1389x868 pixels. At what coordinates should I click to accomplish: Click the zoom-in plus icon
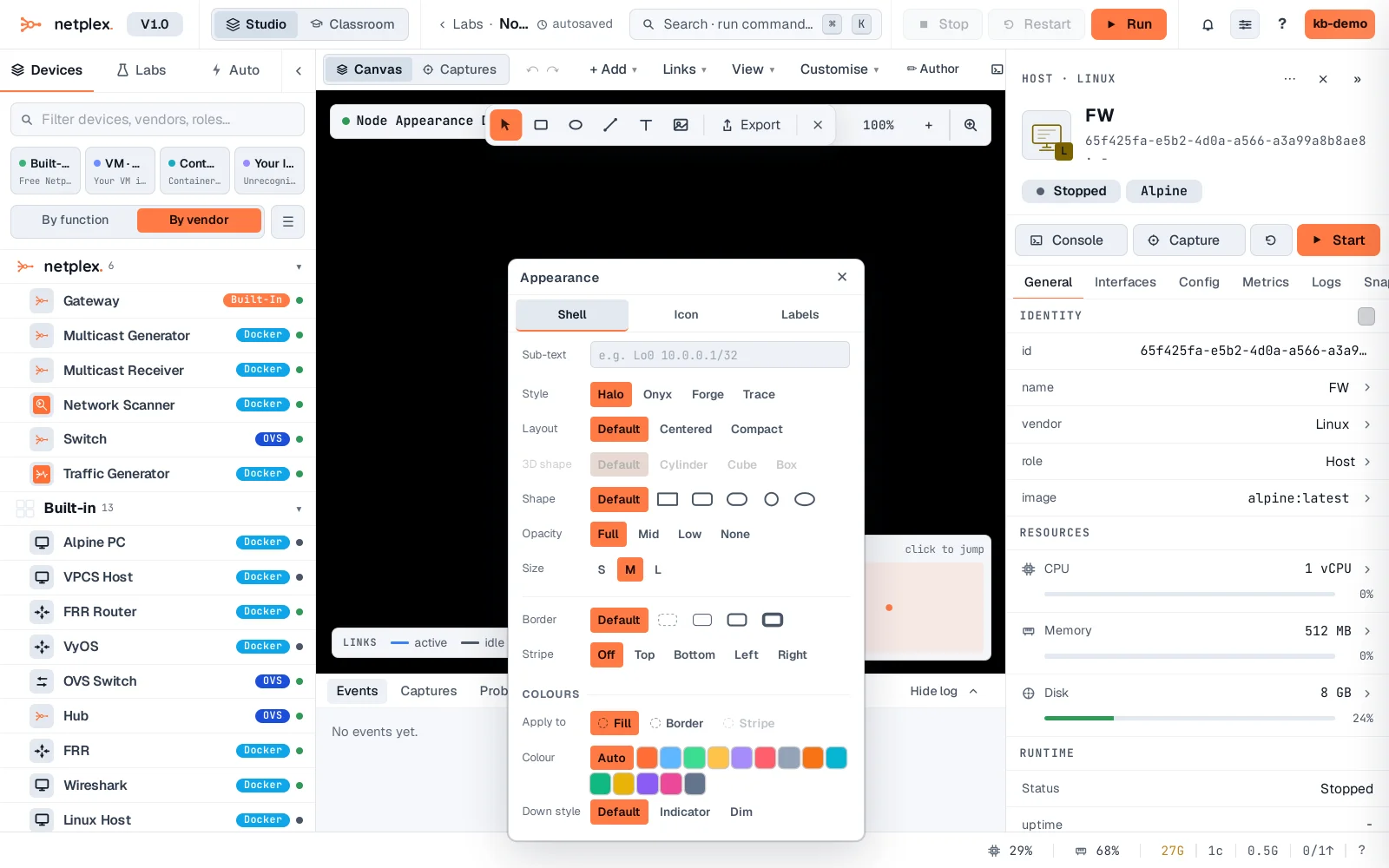[928, 125]
